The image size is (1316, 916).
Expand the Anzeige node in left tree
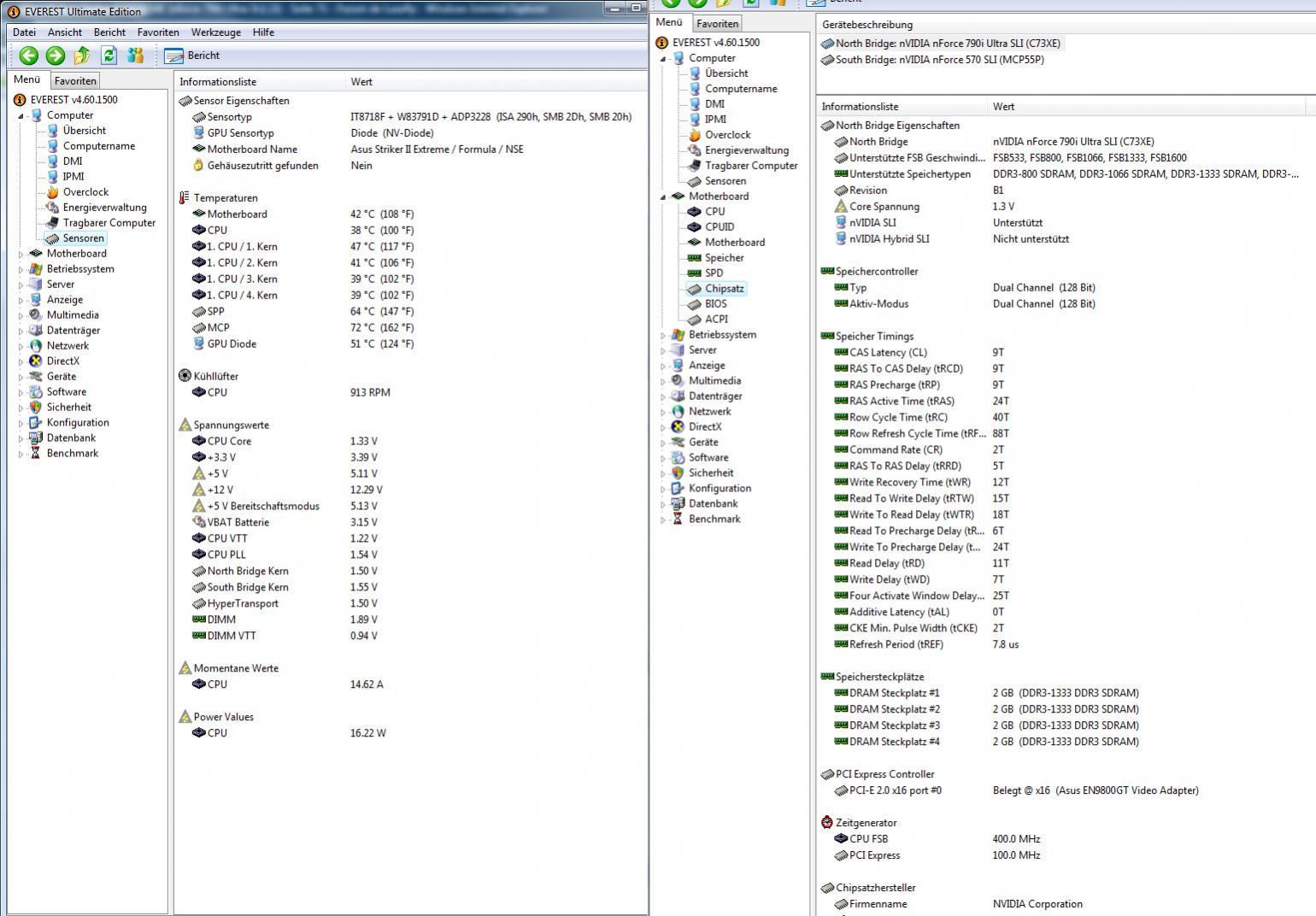click(x=21, y=300)
